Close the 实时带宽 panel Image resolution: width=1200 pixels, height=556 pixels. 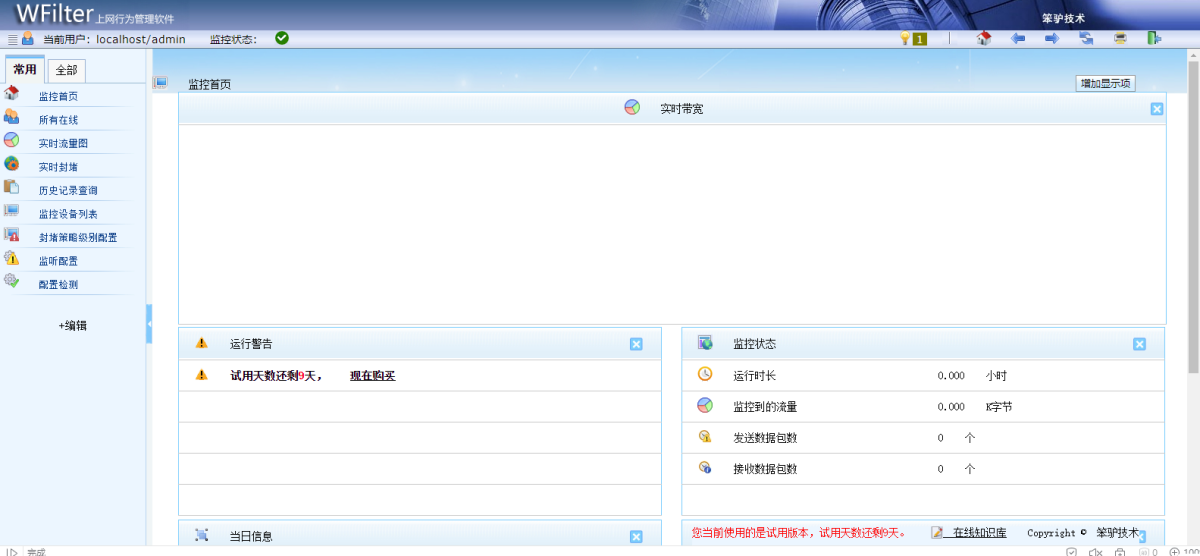1156,109
